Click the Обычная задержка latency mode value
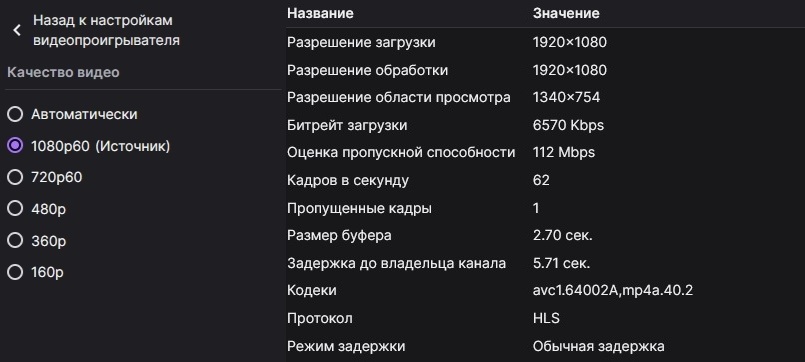This screenshot has width=805, height=362. 599,346
